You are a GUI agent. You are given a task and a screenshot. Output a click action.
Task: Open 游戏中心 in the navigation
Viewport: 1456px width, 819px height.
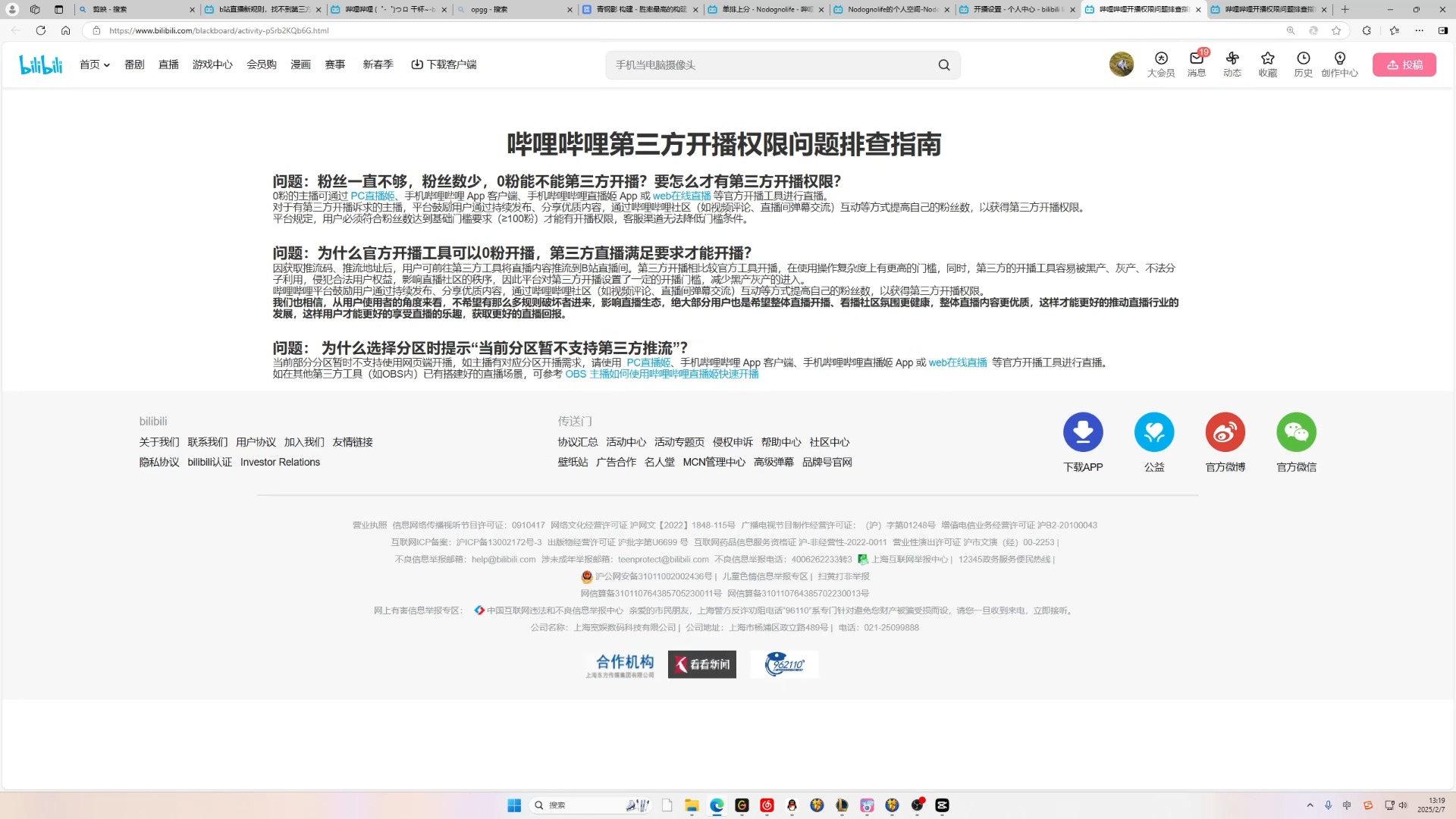pos(212,64)
